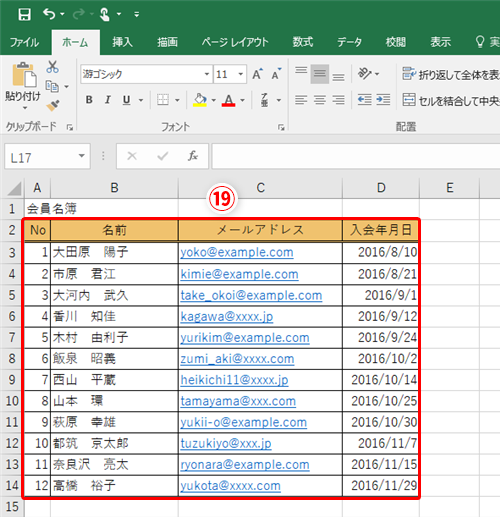The height and width of the screenshot is (517, 500).
Task: Click セルを結合して中央揃え merge button
Action: pyautogui.click(x=451, y=100)
